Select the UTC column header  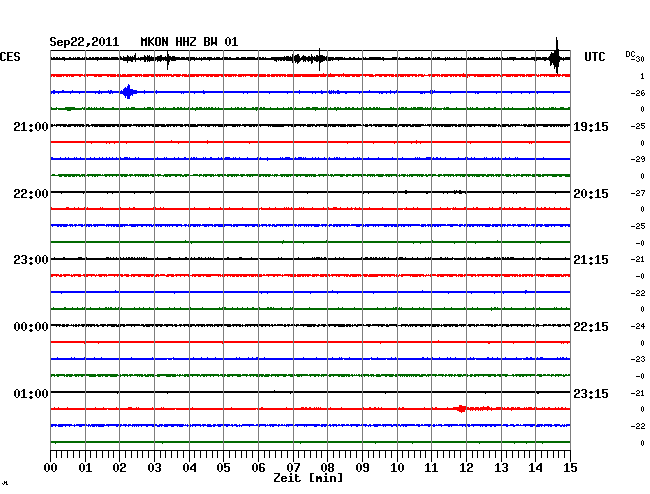(x=594, y=57)
